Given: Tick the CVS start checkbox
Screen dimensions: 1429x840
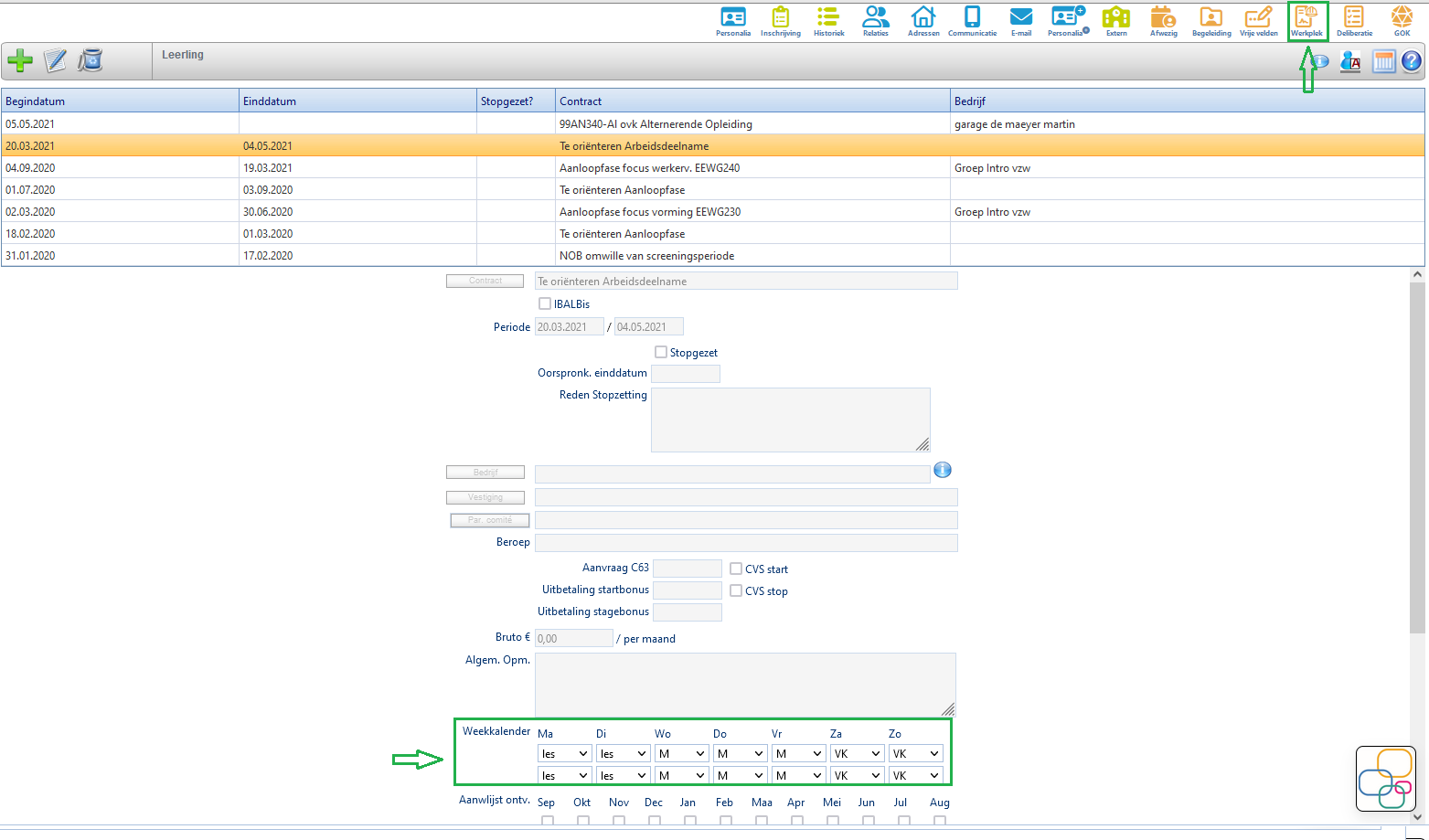Looking at the screenshot, I should [x=736, y=569].
